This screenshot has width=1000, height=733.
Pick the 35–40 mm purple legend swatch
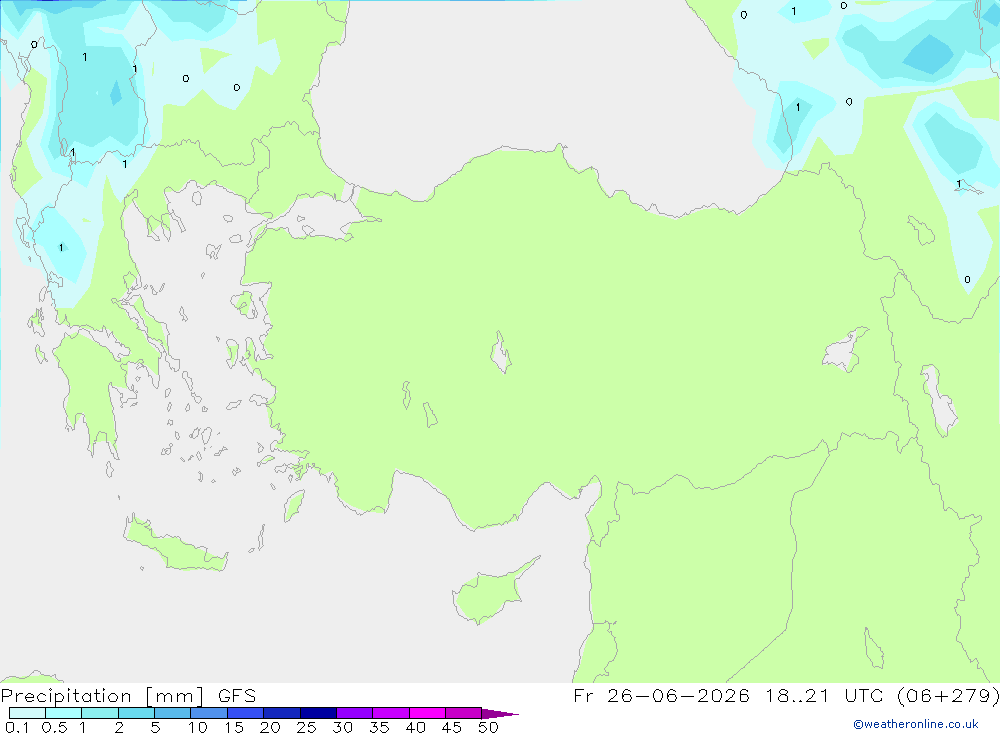391,713
